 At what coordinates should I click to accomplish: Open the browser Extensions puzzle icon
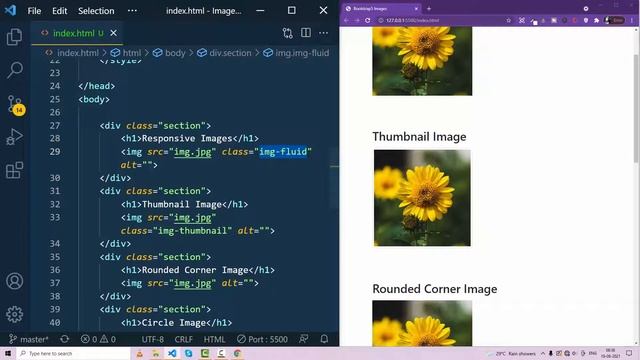click(x=596, y=20)
